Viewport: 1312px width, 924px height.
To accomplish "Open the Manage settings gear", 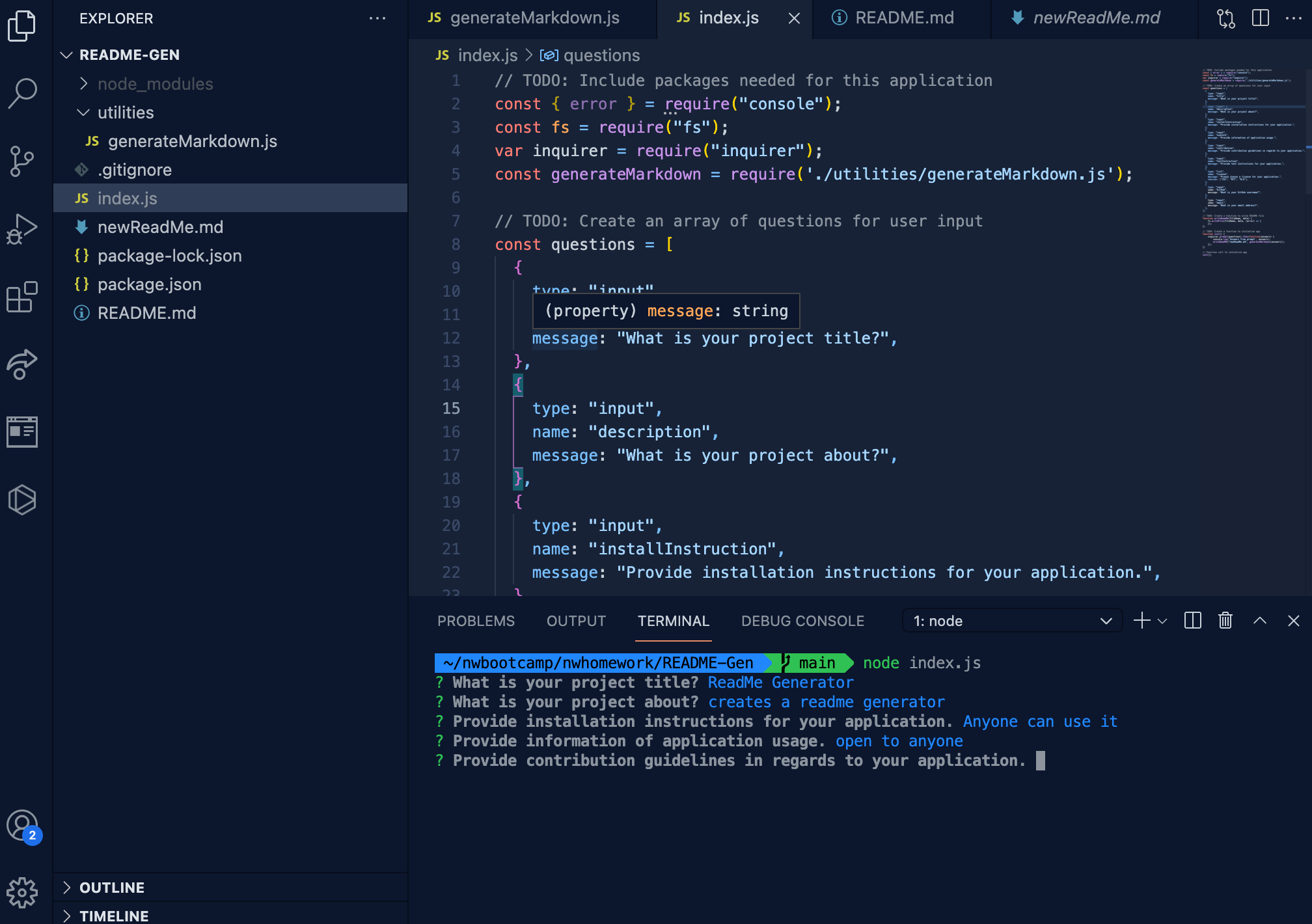I will 23,893.
